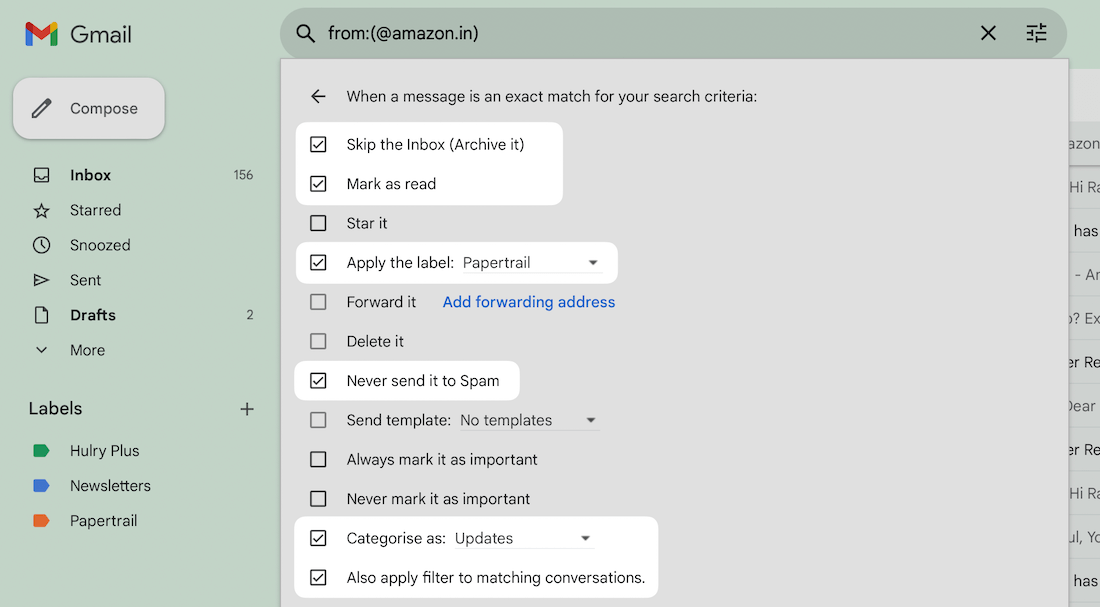Uncheck Skip the Inbox (Archive it)
1100x607 pixels.
pyautogui.click(x=318, y=145)
